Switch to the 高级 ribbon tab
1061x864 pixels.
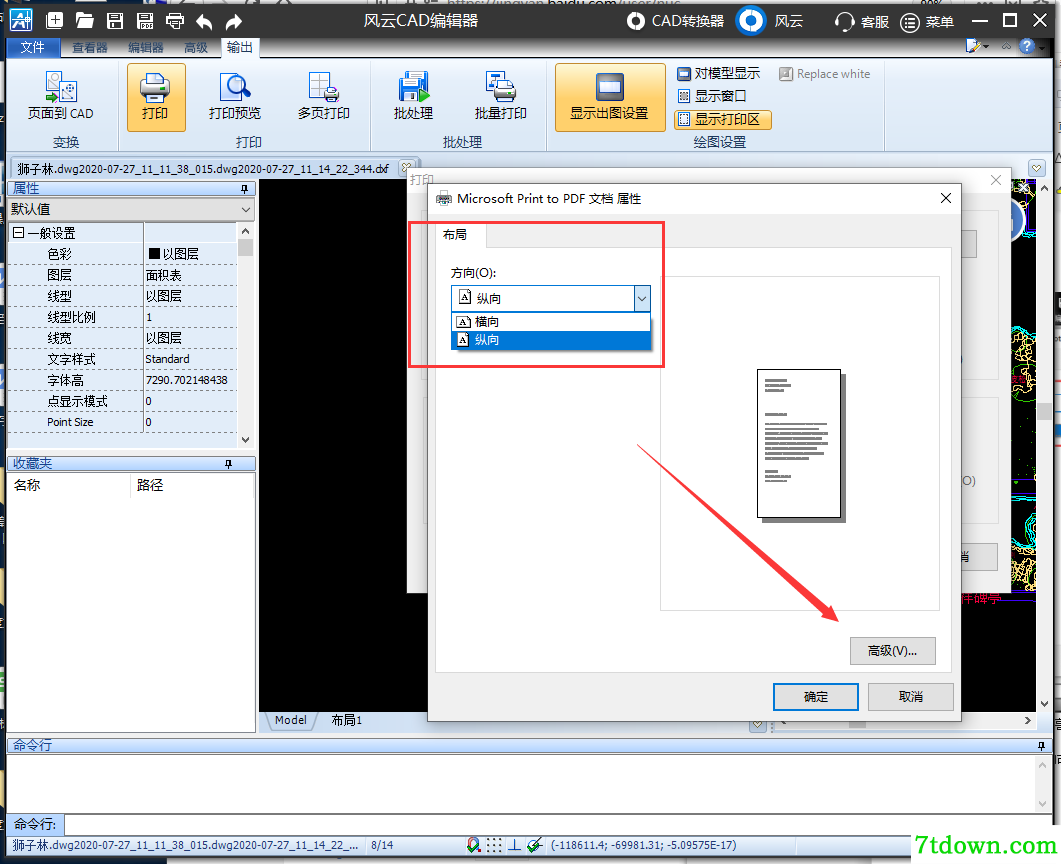coord(196,47)
